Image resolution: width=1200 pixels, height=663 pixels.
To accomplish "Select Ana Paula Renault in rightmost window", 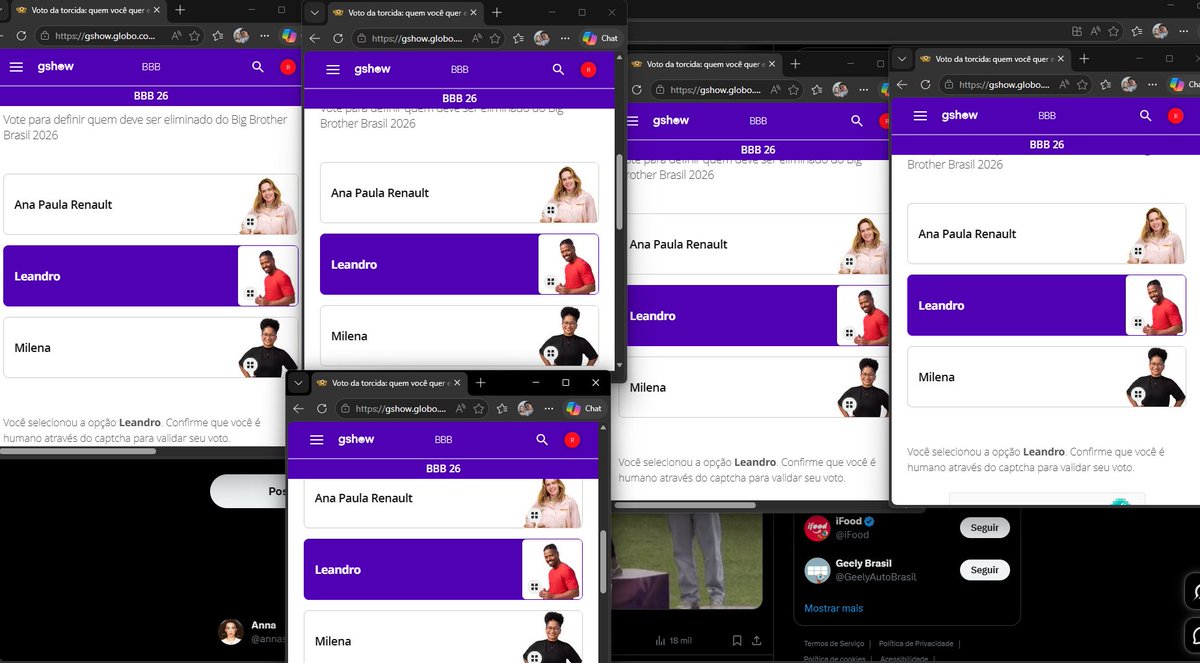I will [1046, 234].
